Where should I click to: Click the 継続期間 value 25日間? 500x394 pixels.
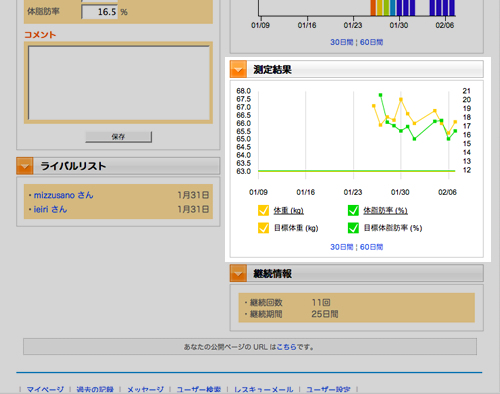[x=325, y=314]
